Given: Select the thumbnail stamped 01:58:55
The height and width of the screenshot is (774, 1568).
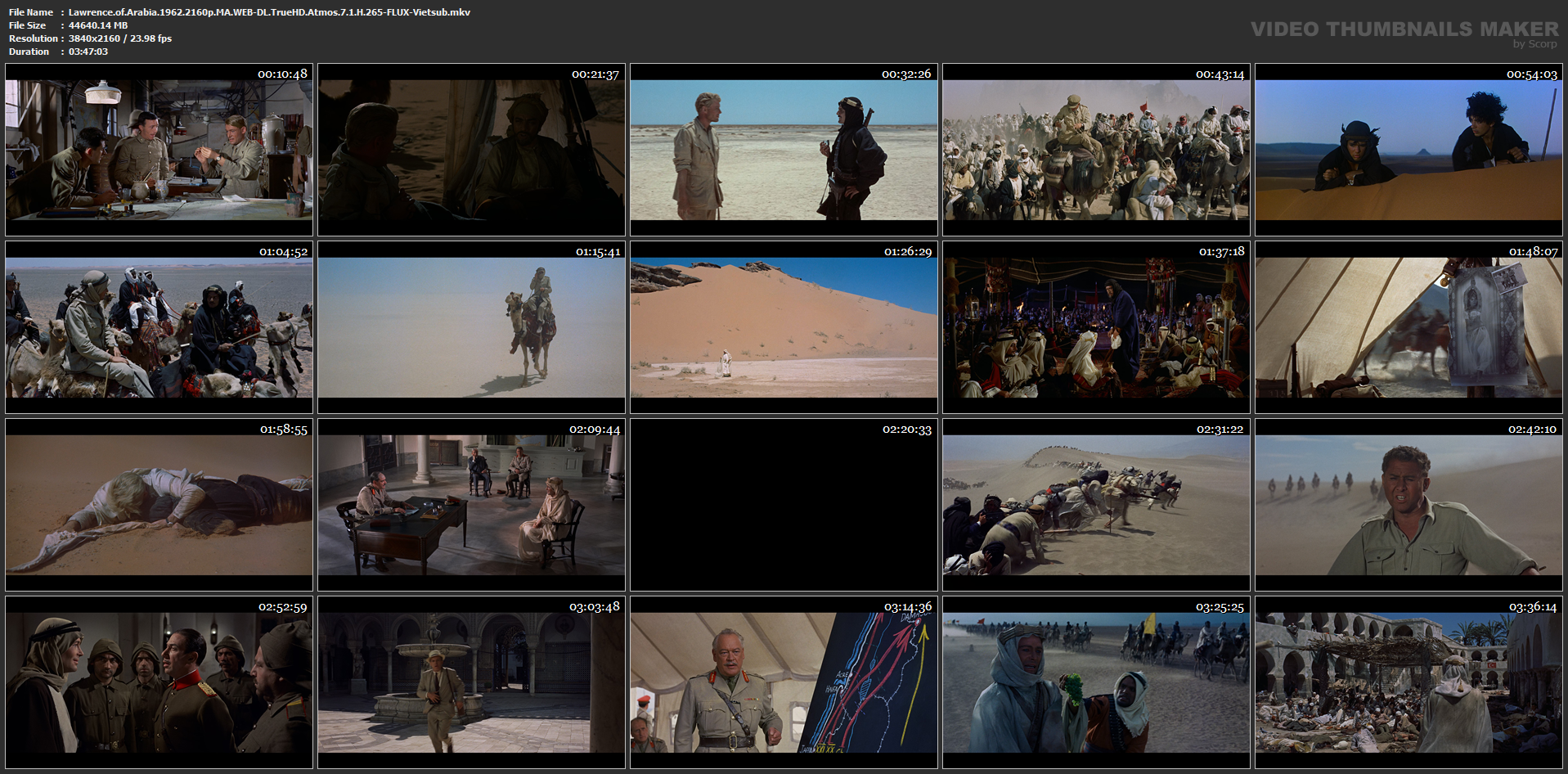Looking at the screenshot, I should (159, 505).
